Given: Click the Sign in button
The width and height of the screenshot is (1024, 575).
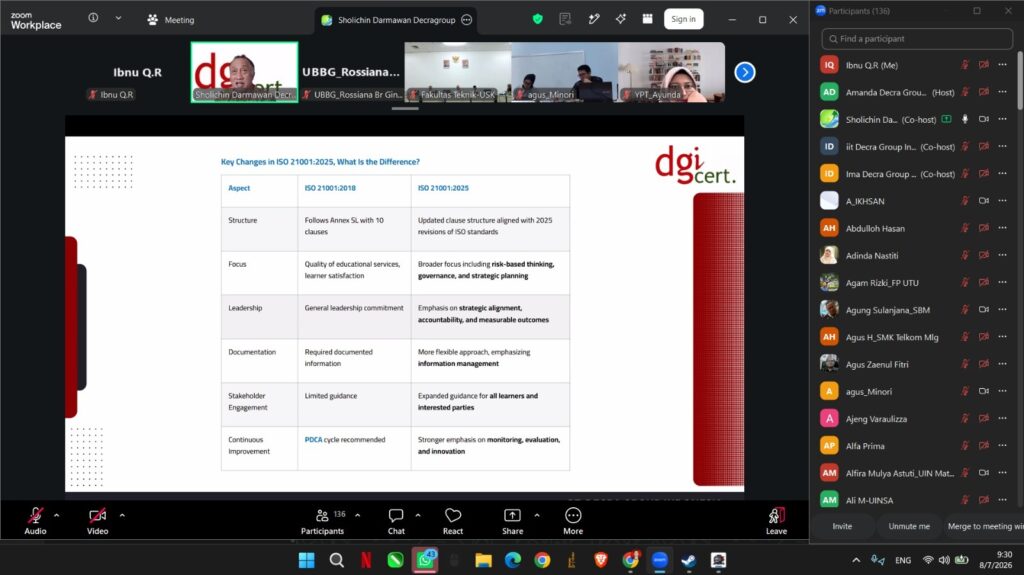Looking at the screenshot, I should [x=683, y=19].
